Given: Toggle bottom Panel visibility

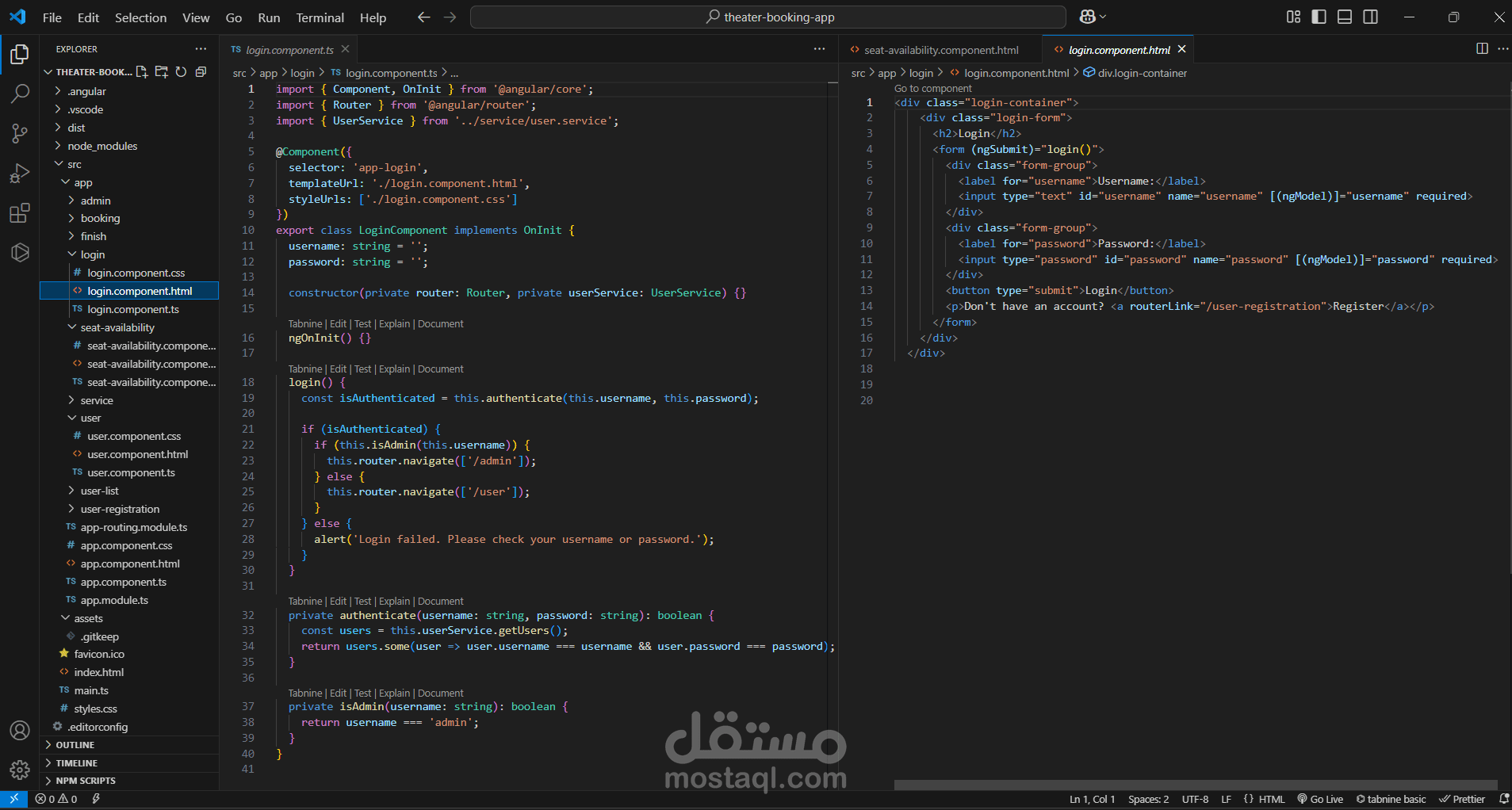Looking at the screenshot, I should click(1345, 17).
